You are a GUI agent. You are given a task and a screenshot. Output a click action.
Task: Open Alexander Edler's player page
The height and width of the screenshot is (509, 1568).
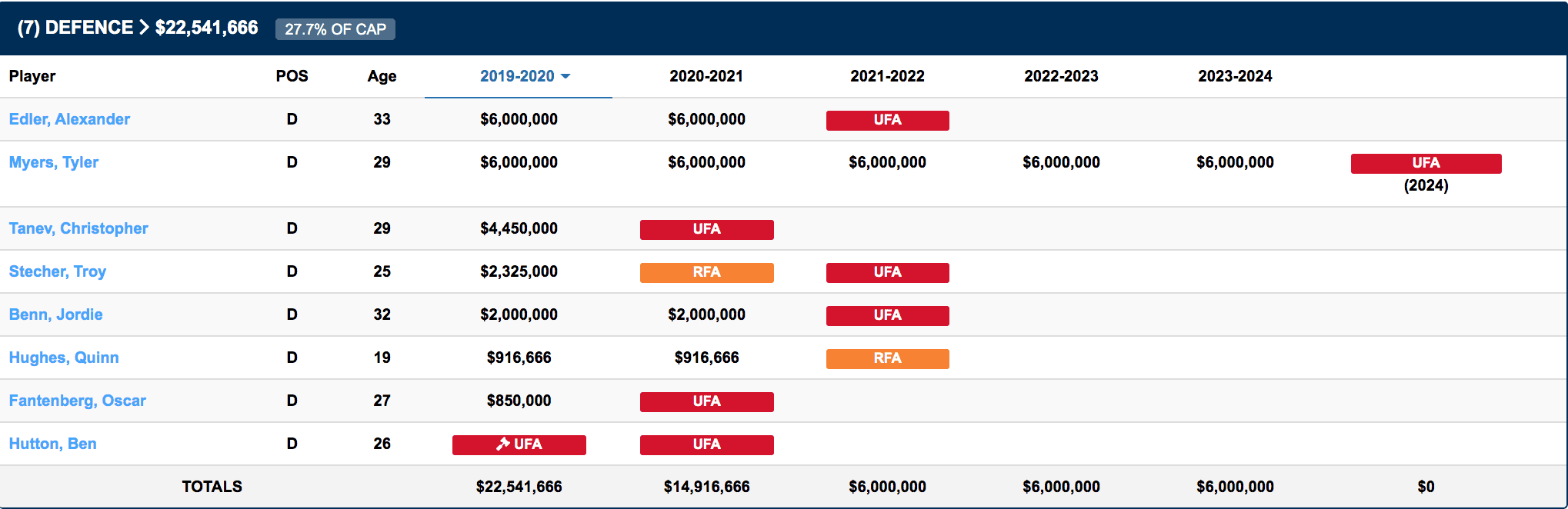pos(69,119)
